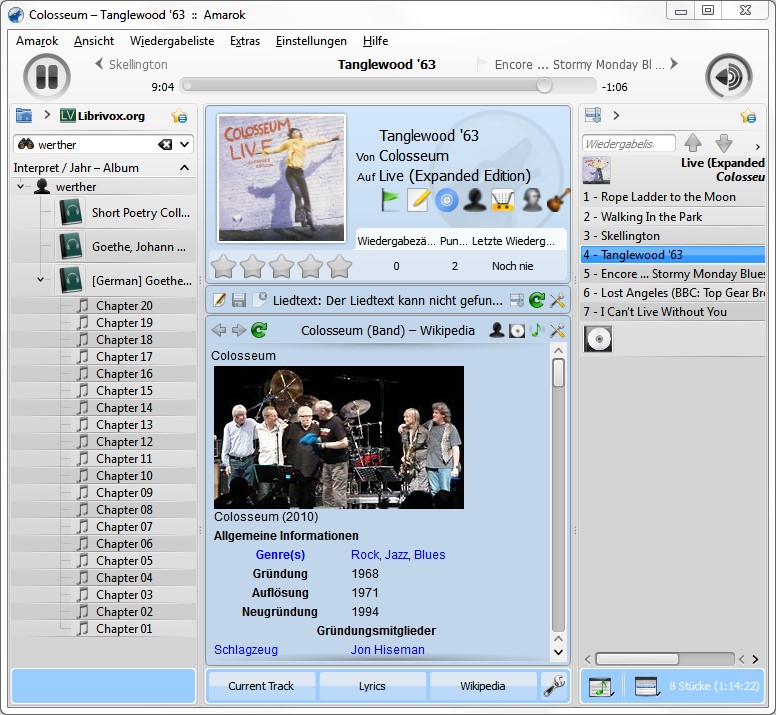Open bookmarks star in media browser
The height and width of the screenshot is (715, 776).
[x=179, y=116]
